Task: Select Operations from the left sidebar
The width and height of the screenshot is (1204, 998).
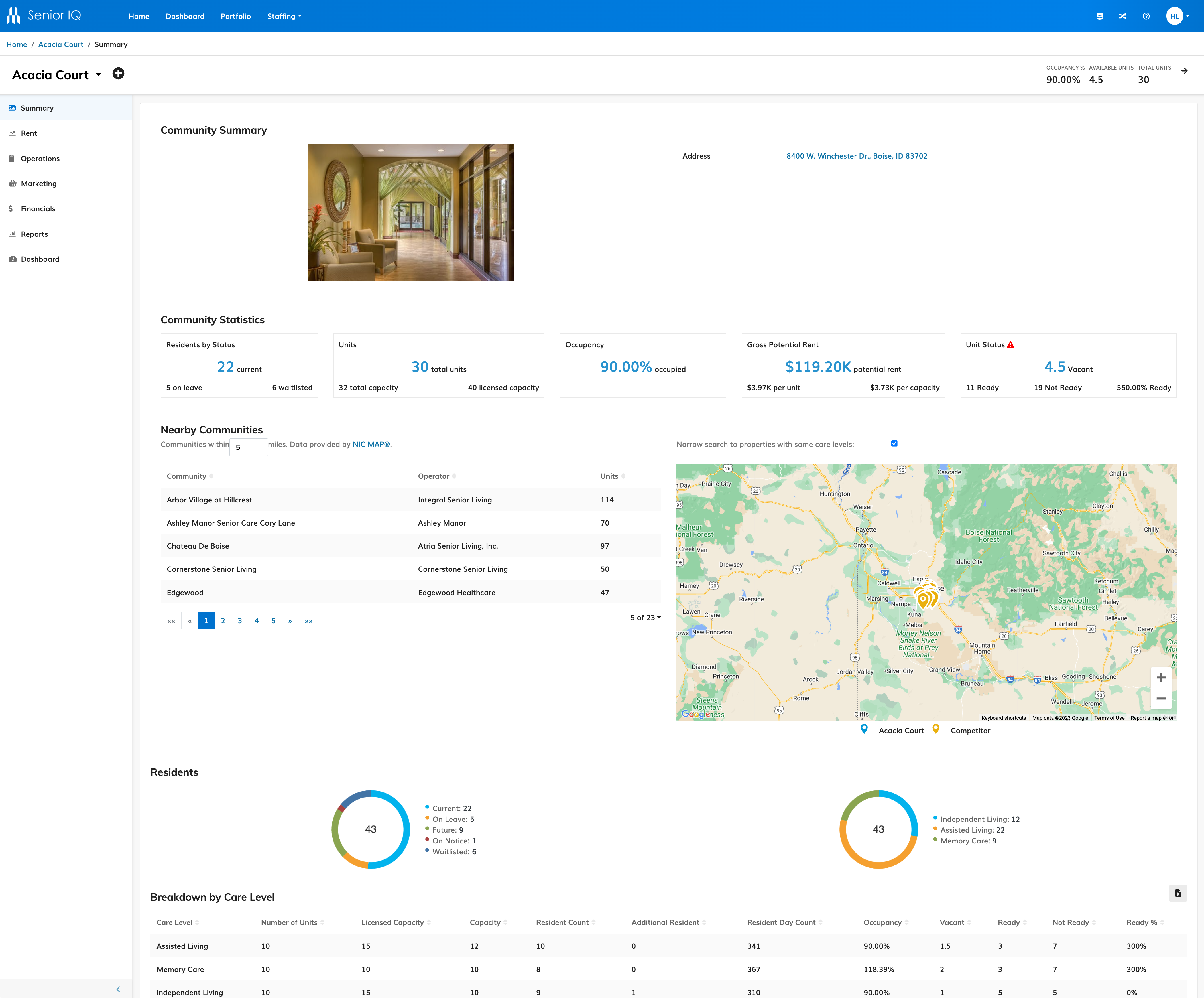Action: tap(40, 158)
